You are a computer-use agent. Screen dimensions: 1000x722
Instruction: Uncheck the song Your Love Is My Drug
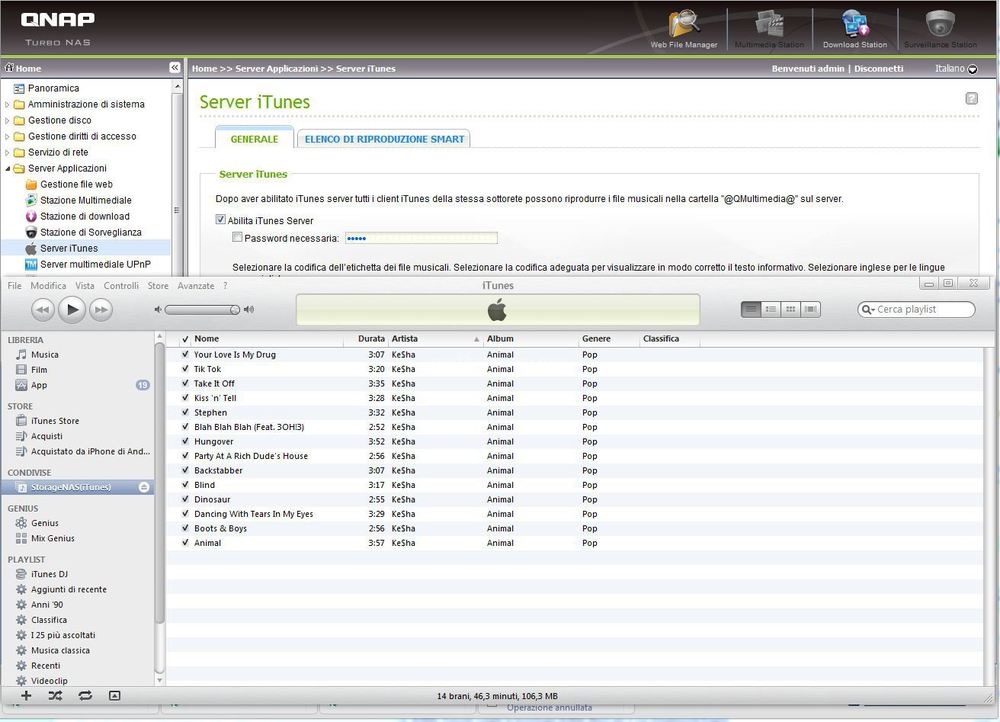coord(185,354)
